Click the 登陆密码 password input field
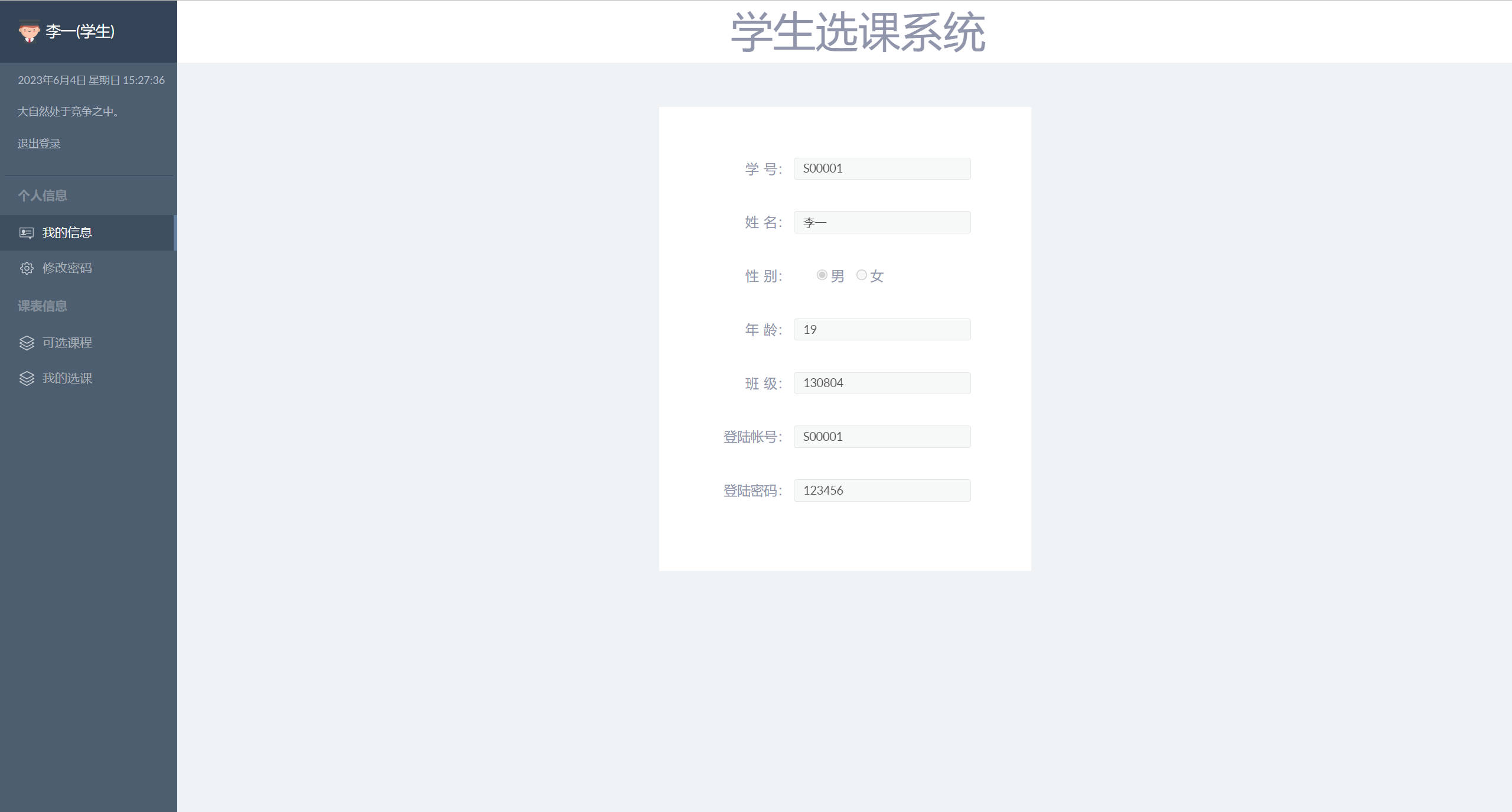The image size is (1512, 812). point(882,490)
